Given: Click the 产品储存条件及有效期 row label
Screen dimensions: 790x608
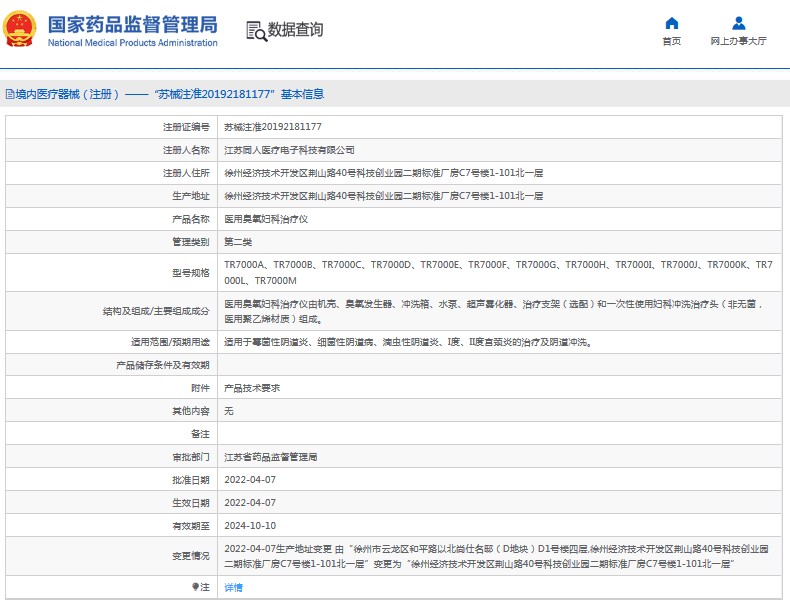Looking at the screenshot, I should pos(163,365).
